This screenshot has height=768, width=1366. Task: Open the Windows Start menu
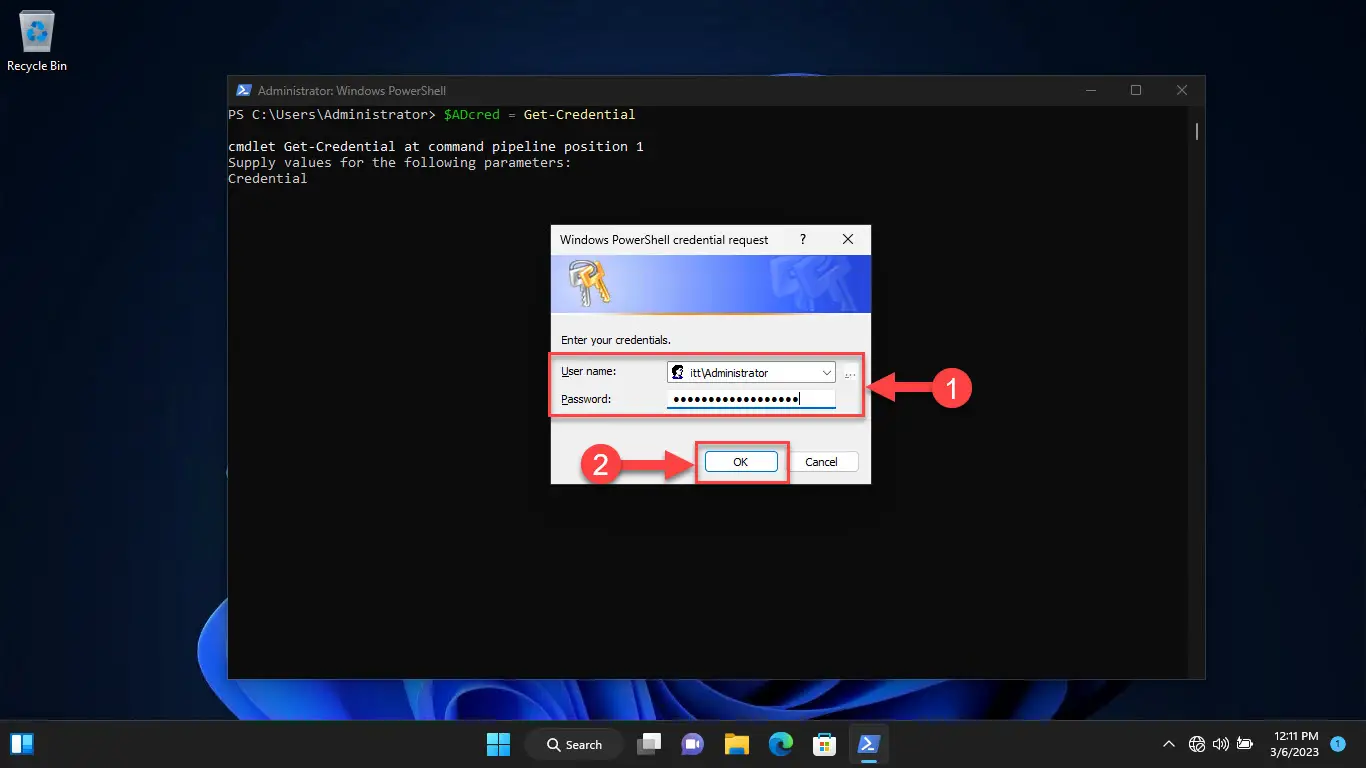(497, 744)
